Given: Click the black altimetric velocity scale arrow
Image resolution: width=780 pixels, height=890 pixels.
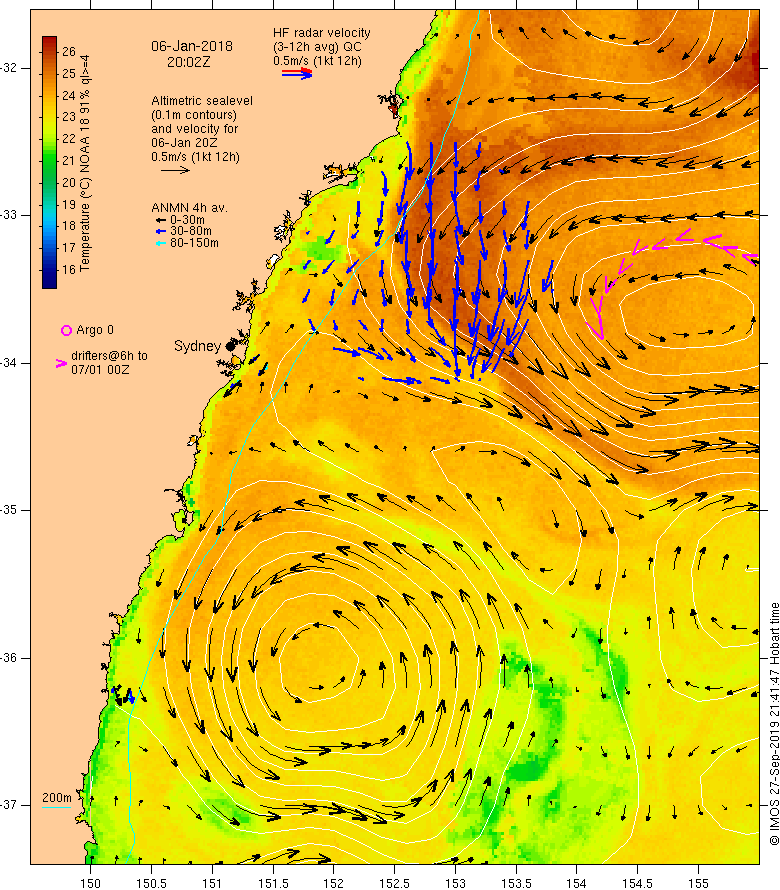Looking at the screenshot, I should (x=175, y=170).
